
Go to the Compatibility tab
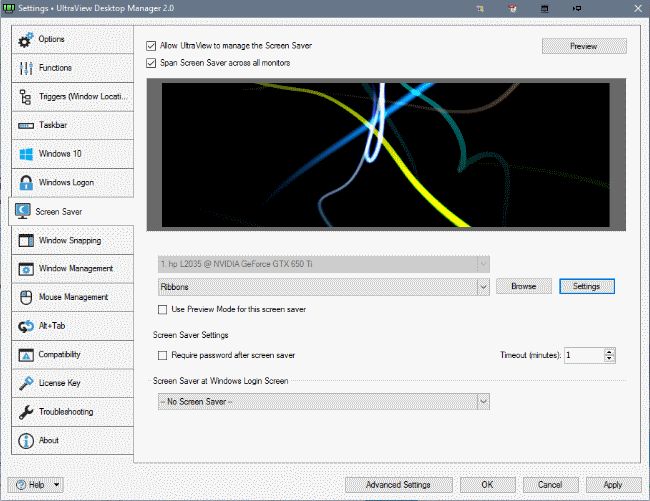point(70,354)
